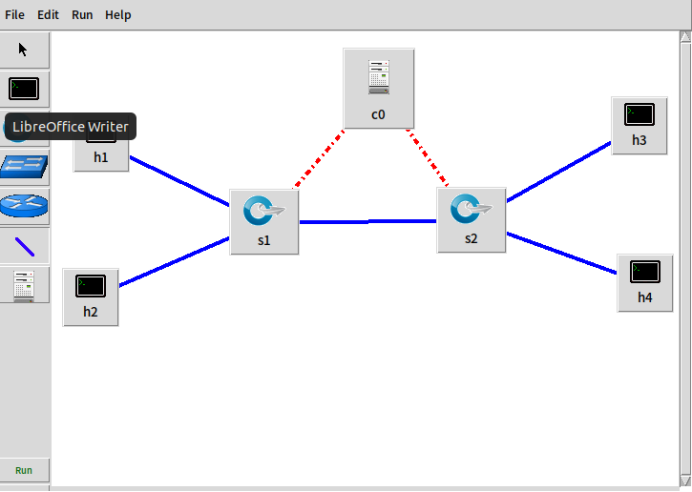692x492 pixels.
Task: Click the green Run button
Action: point(24,470)
